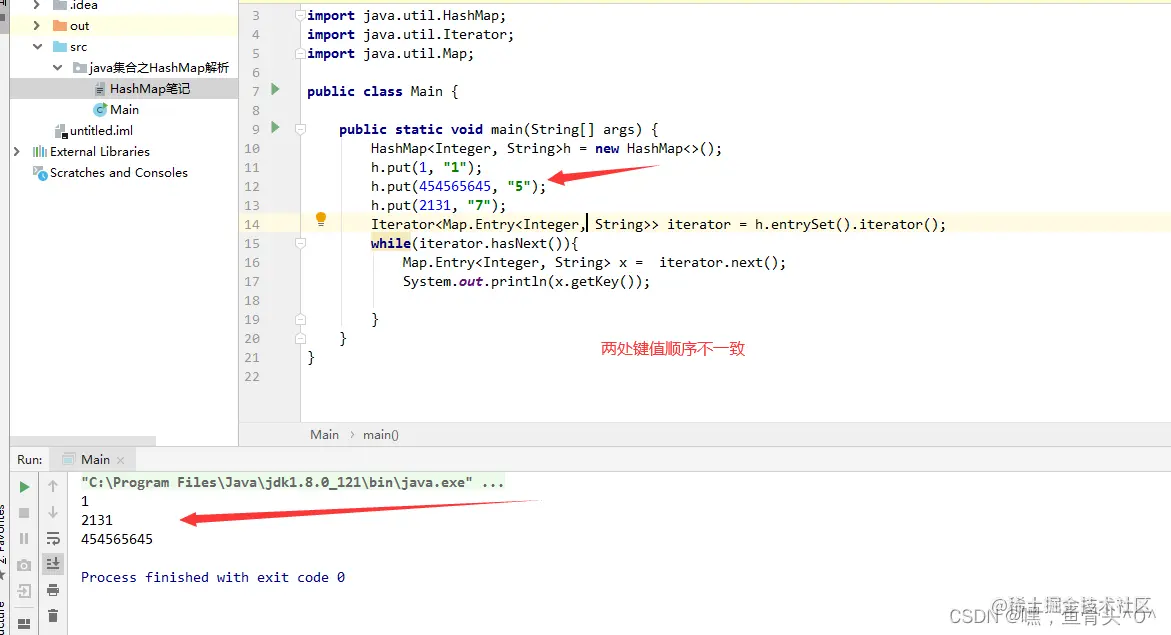Click HashMap type on line 10
Viewport: 1171px width, 635px height.
pos(399,149)
